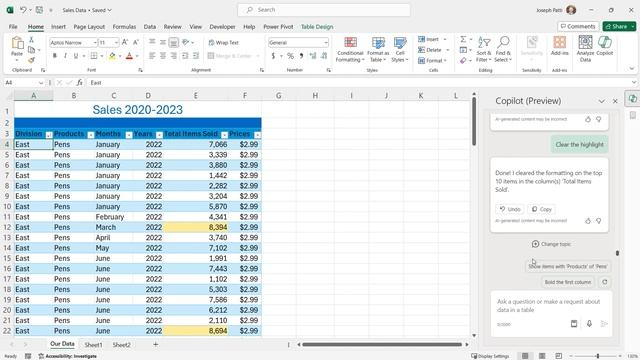Open the Prices column filter dropdown
Screen dimensions: 640x360
[x=258, y=135]
